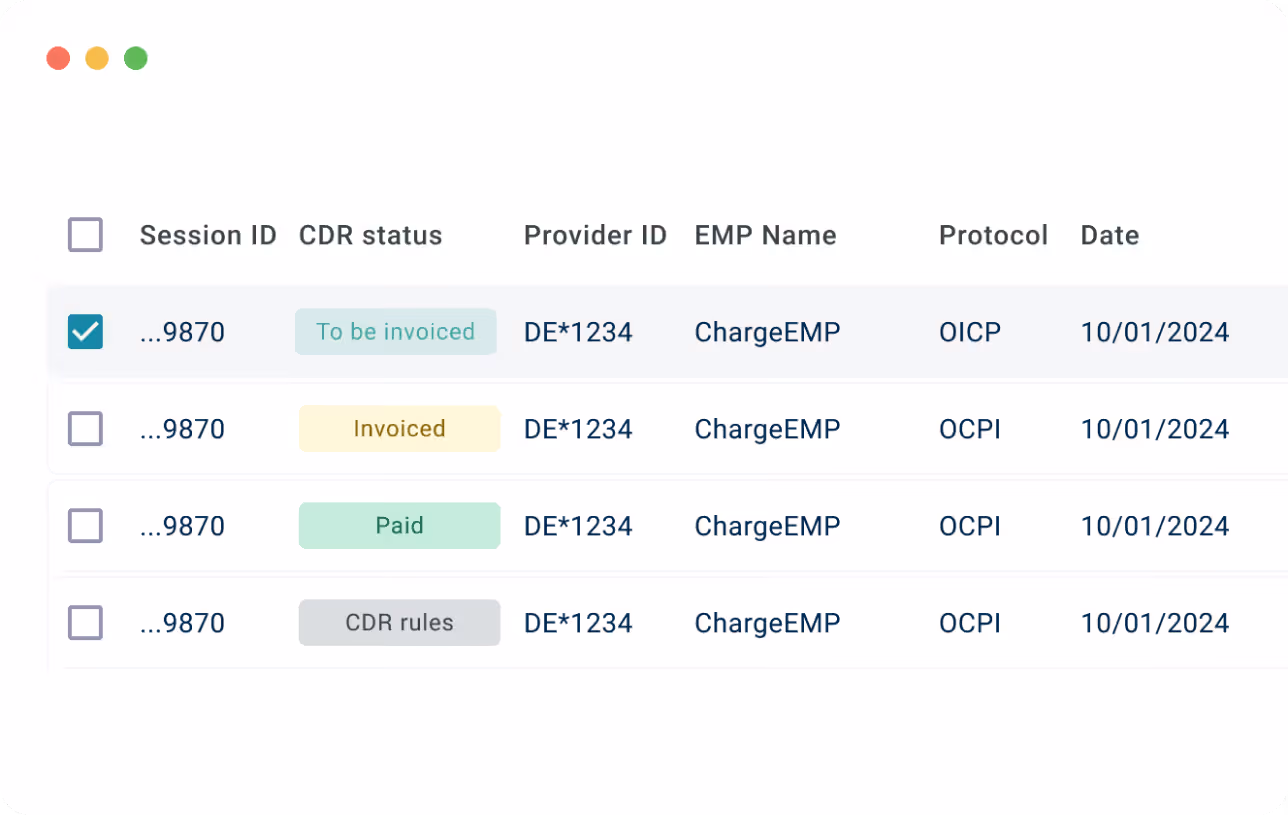Toggle the select-all checkbox in the header

(85, 234)
